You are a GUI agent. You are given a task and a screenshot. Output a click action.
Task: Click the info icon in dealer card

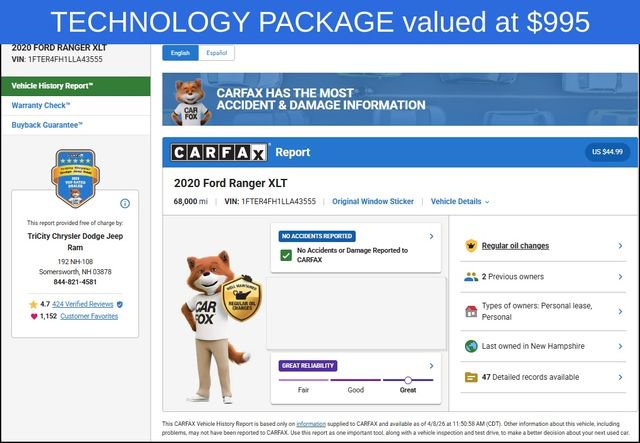[125, 203]
